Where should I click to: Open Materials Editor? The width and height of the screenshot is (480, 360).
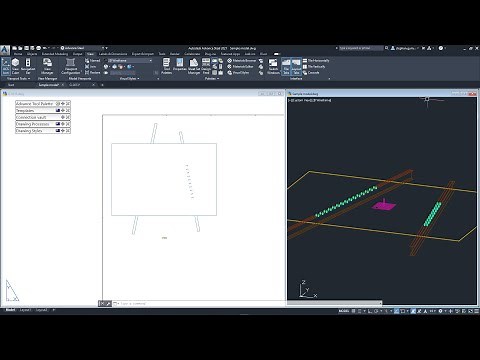pyautogui.click(x=240, y=66)
